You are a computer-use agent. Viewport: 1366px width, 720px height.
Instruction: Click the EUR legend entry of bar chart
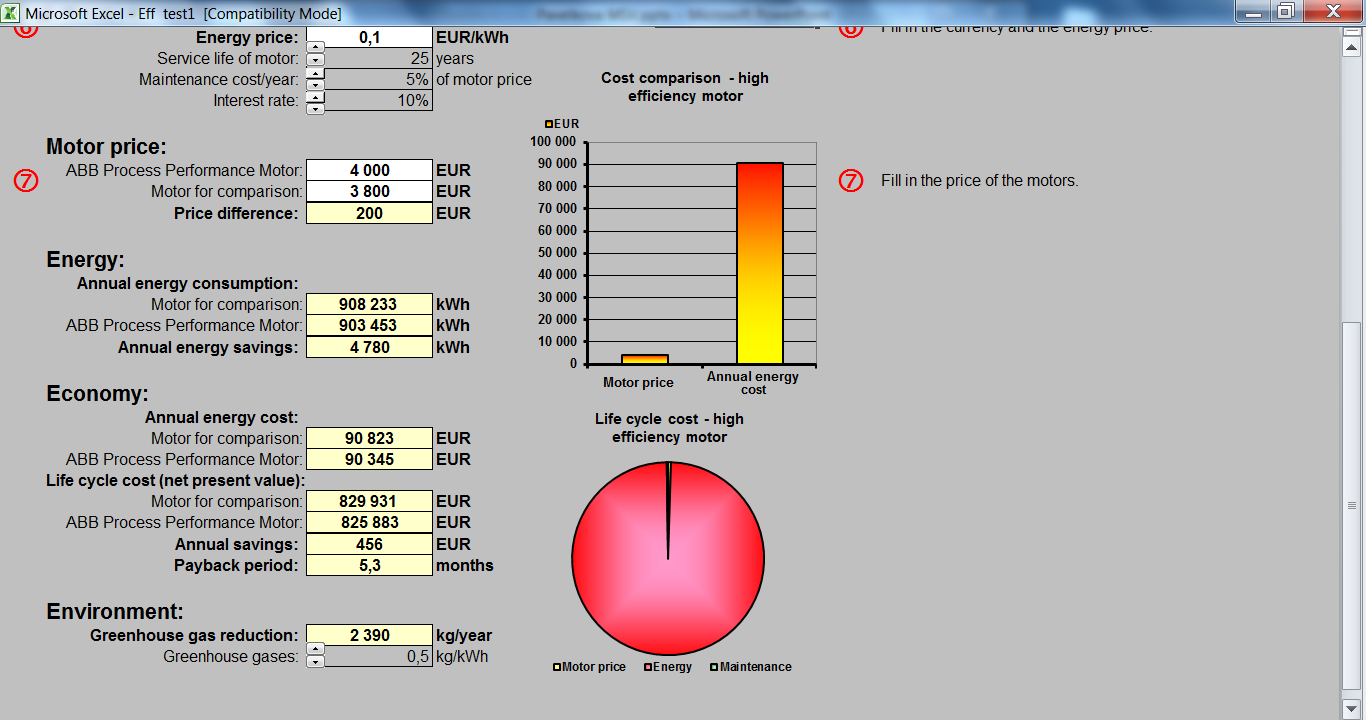coord(562,124)
